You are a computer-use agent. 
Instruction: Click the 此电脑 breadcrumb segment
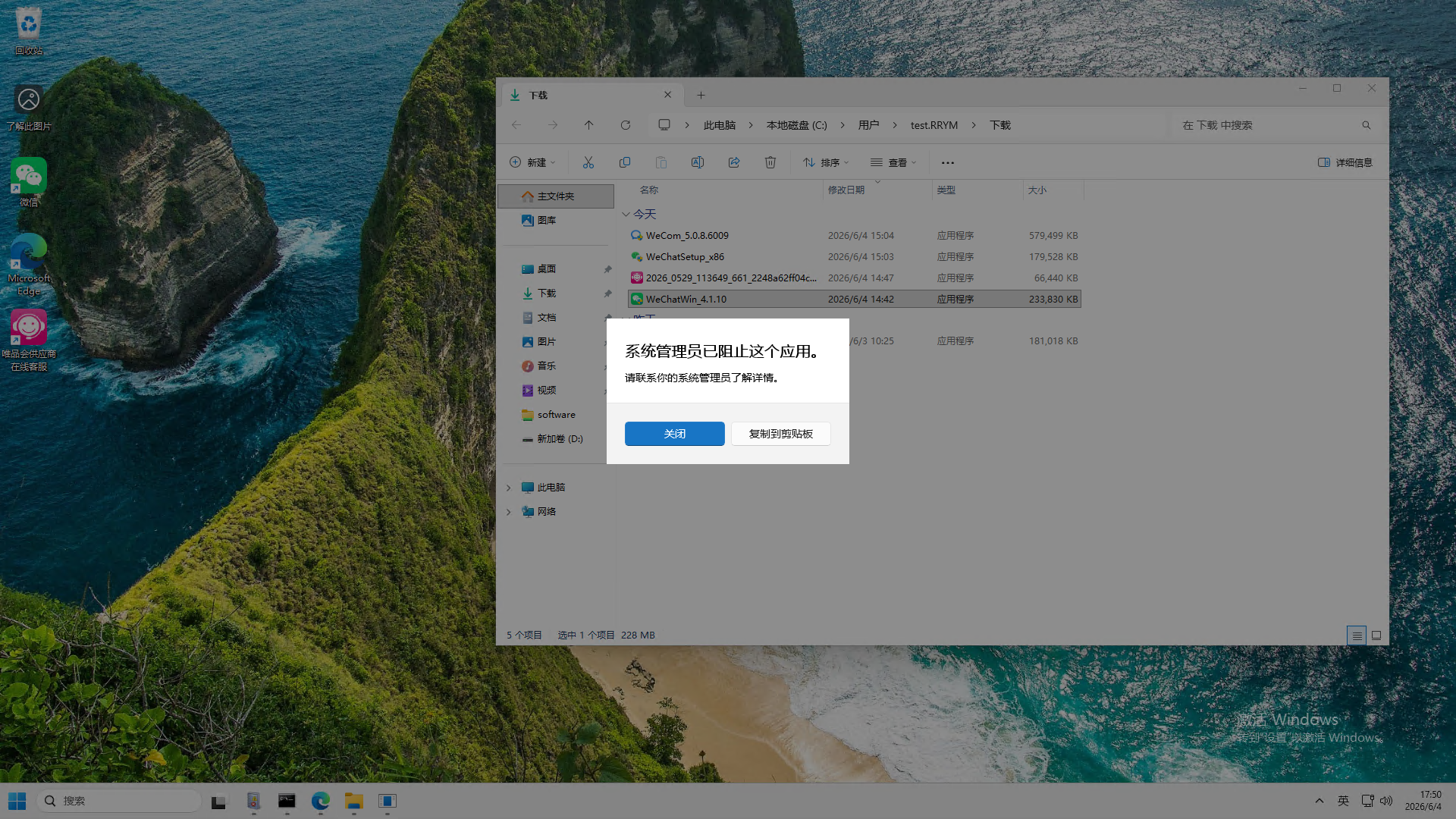(720, 125)
